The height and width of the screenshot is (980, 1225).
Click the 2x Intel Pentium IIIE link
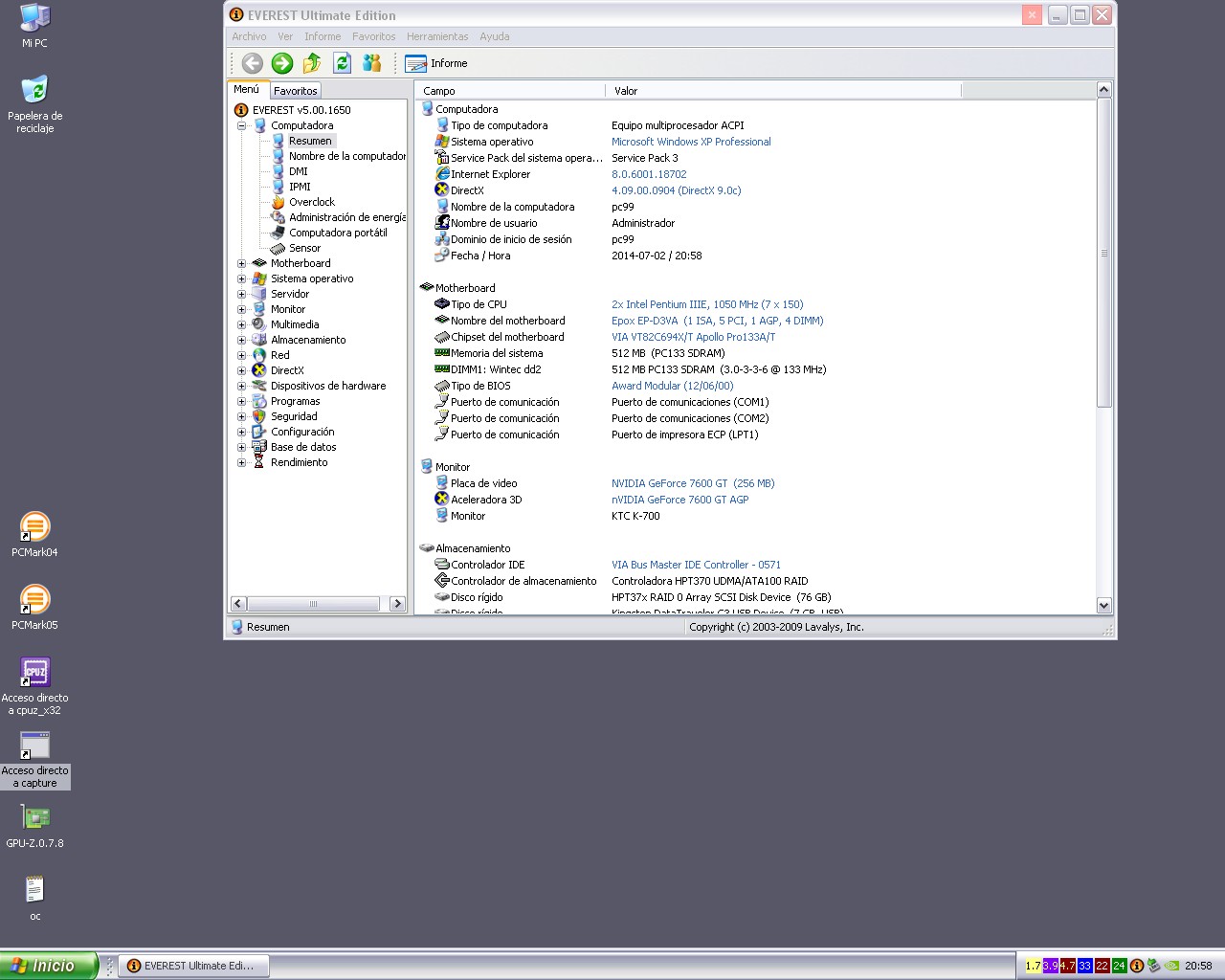coord(707,304)
